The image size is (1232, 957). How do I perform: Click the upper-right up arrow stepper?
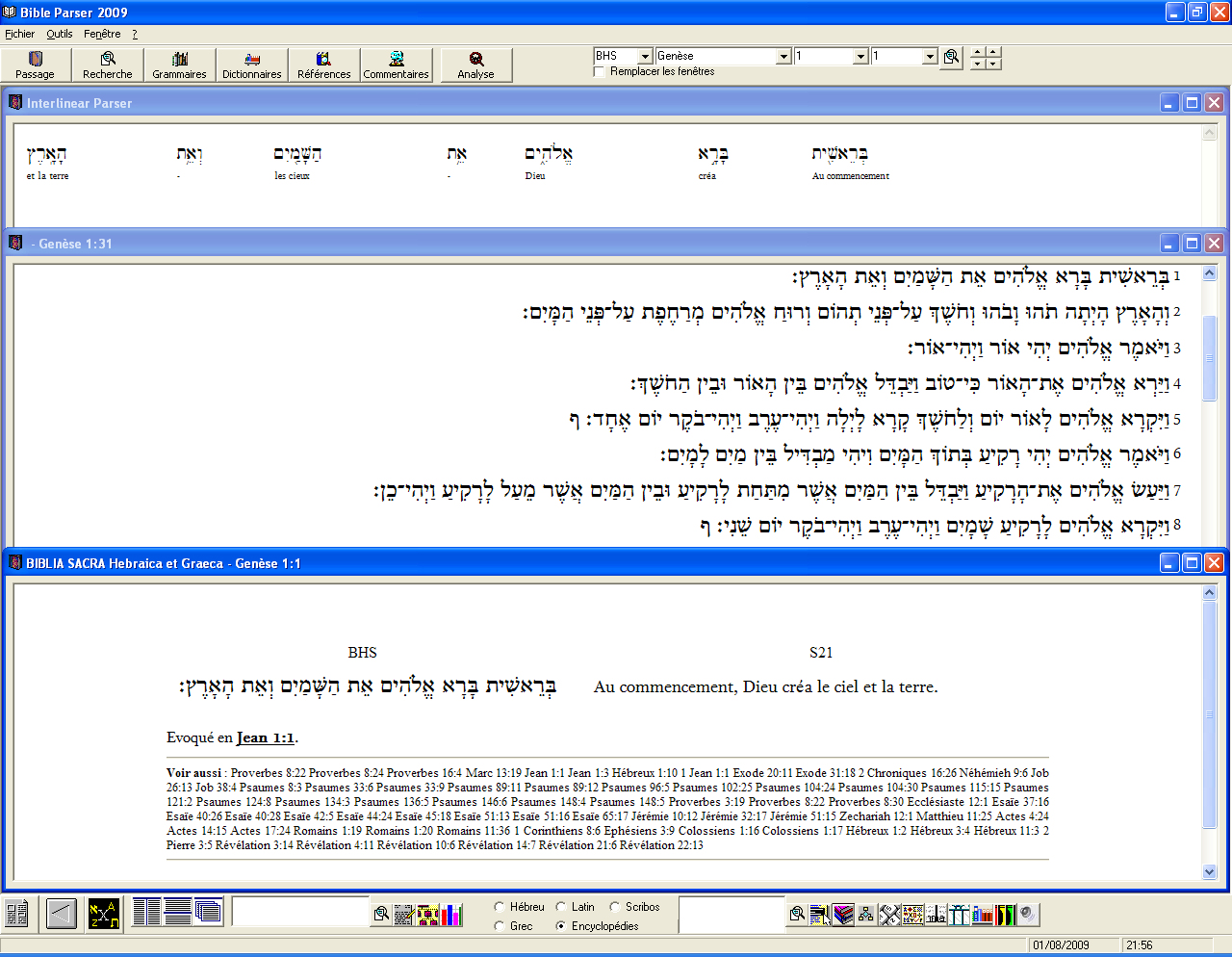tap(993, 52)
